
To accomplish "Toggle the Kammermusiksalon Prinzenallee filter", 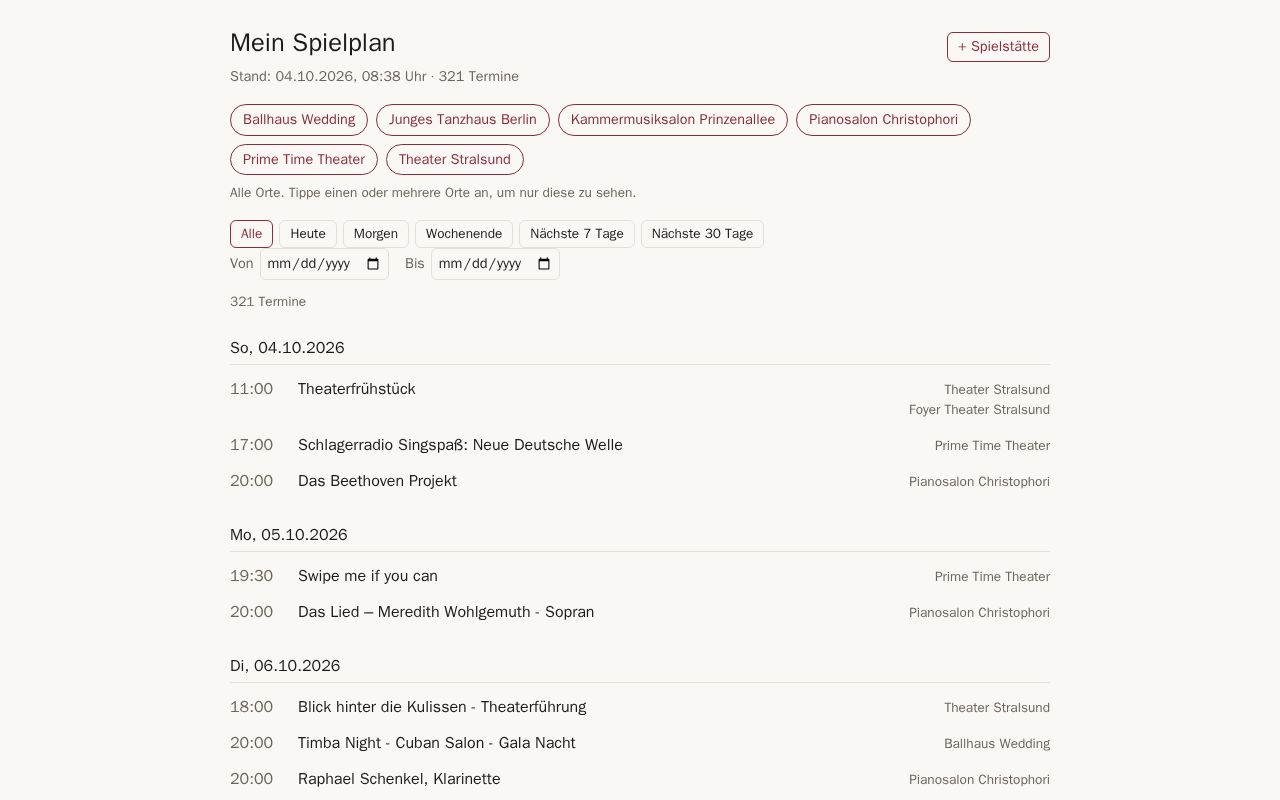I will pos(673,120).
